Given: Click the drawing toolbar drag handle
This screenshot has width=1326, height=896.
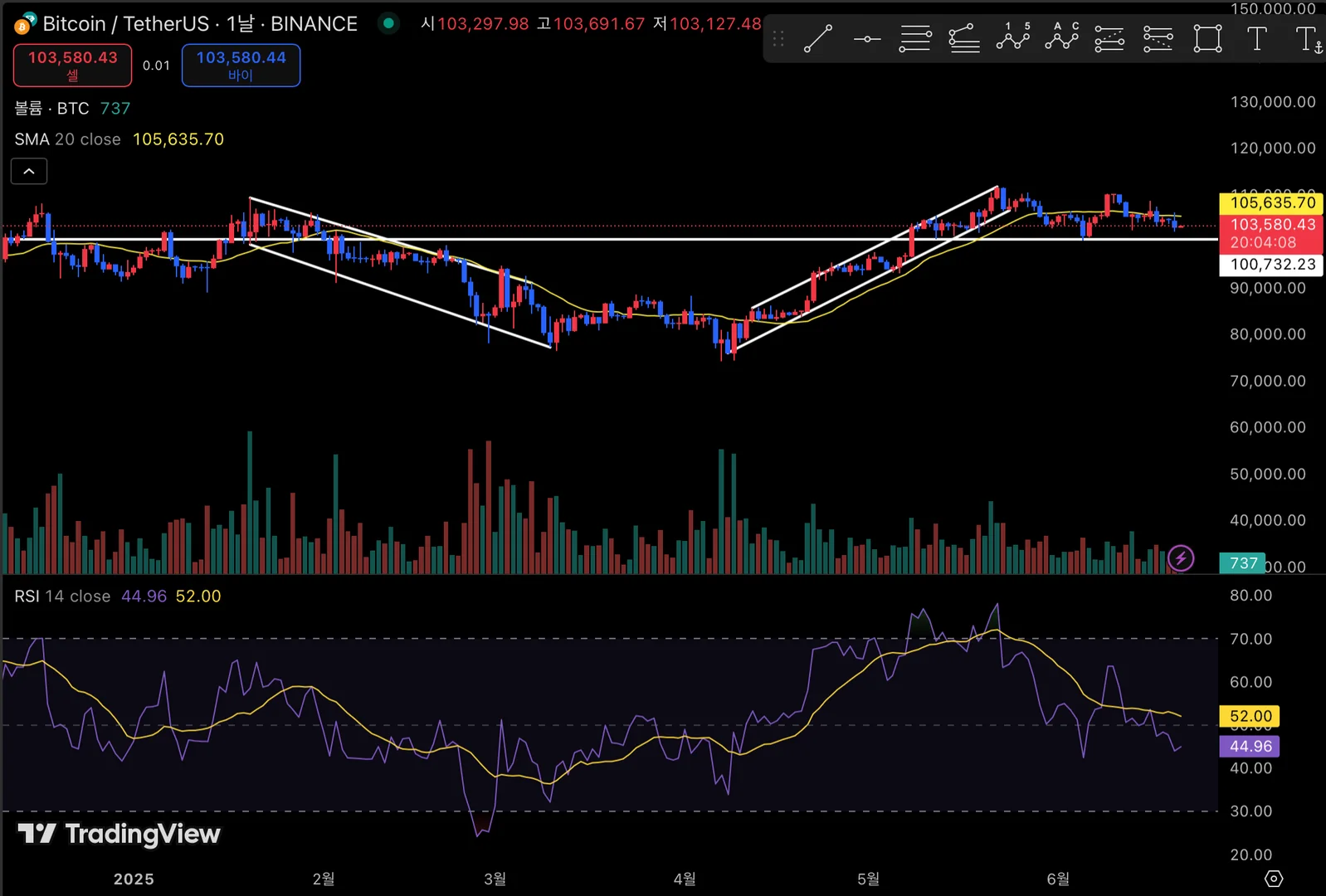Looking at the screenshot, I should (778, 38).
